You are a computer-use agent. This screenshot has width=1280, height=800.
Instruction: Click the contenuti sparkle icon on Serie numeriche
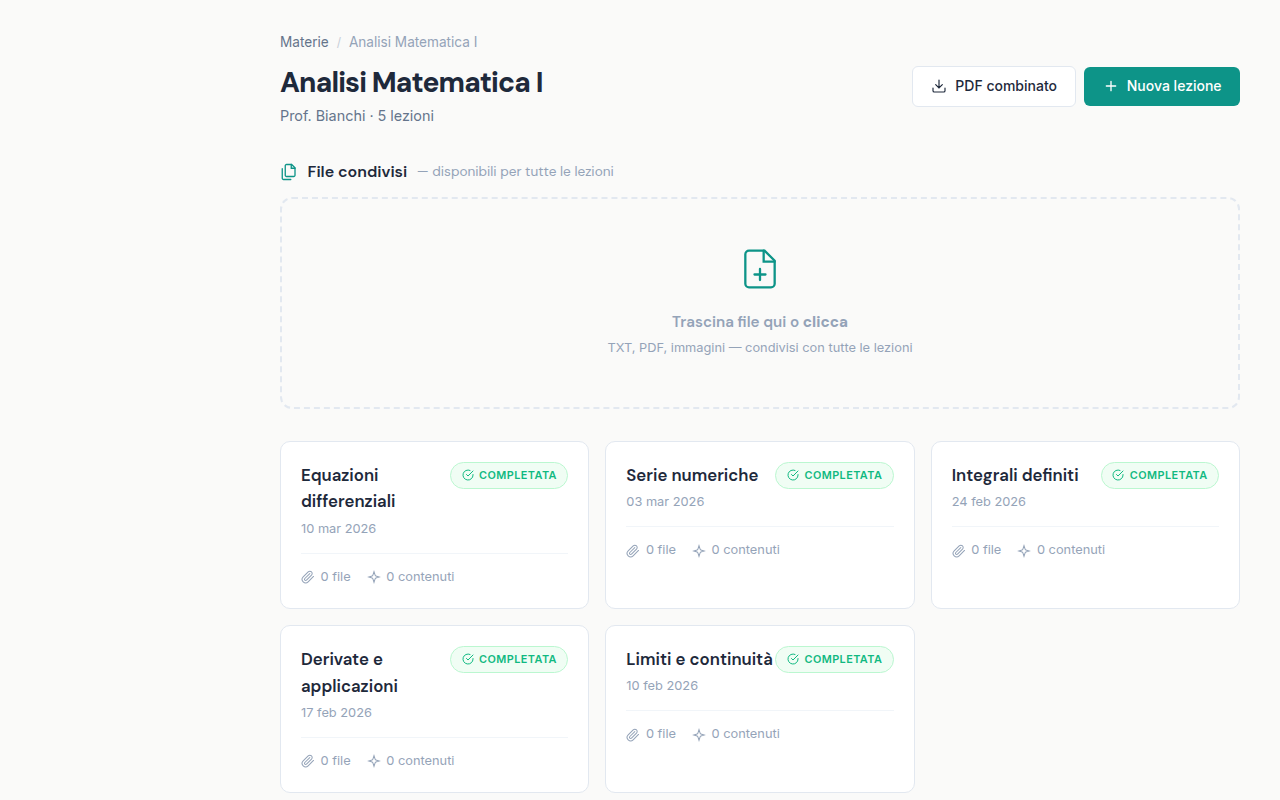tap(697, 549)
